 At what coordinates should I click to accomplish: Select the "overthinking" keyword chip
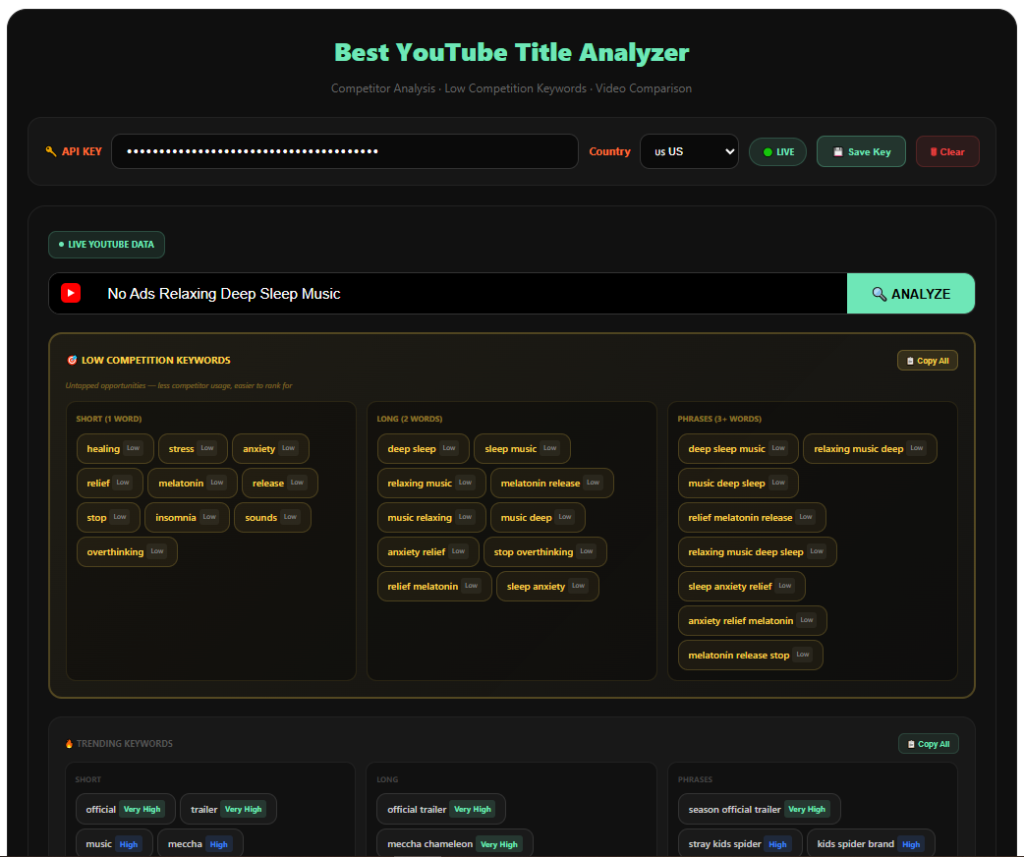(127, 552)
